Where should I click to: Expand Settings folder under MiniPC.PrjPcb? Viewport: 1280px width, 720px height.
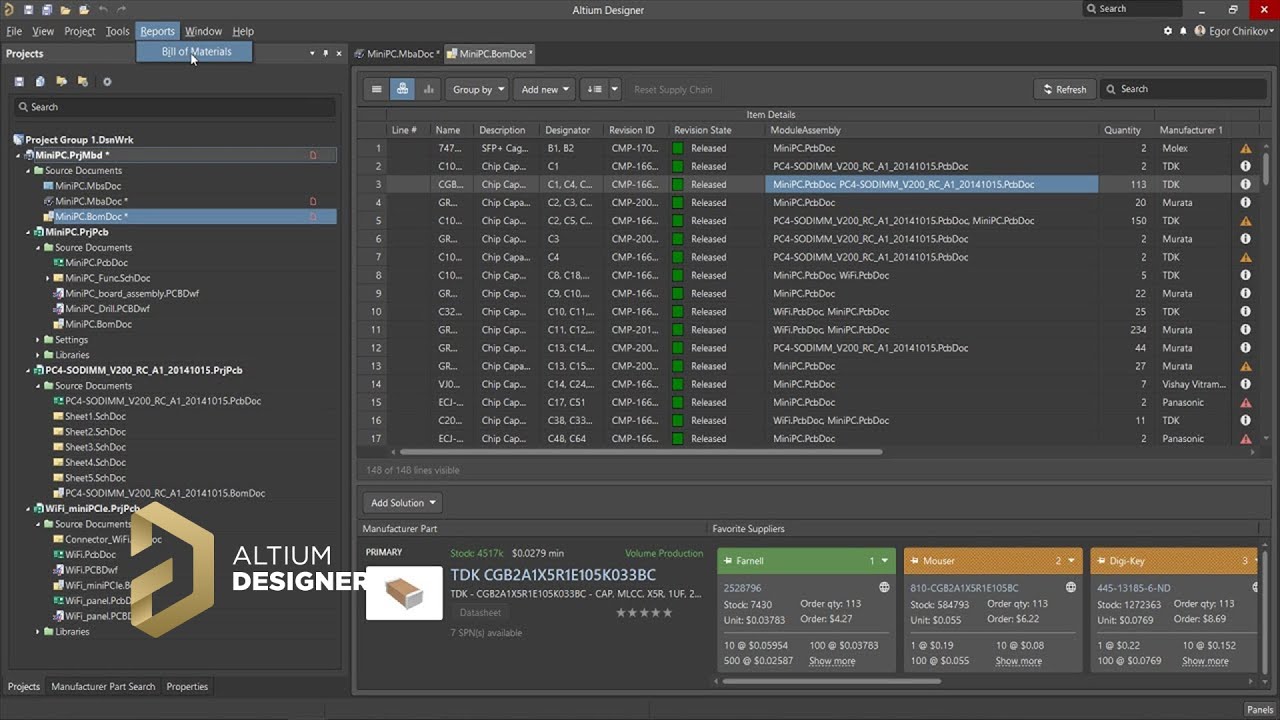[x=38, y=340]
